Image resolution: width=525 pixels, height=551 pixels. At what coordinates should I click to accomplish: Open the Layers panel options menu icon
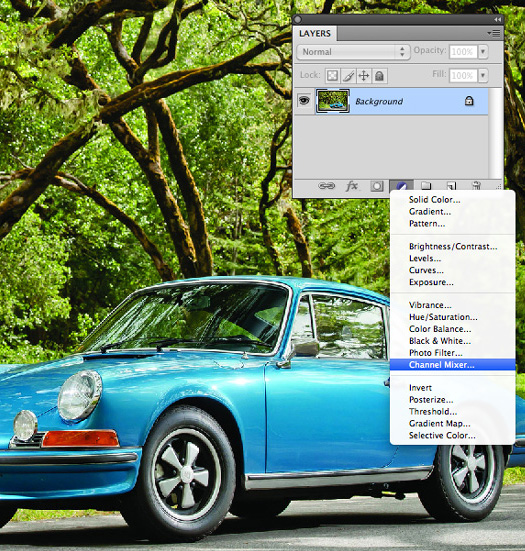(x=494, y=33)
